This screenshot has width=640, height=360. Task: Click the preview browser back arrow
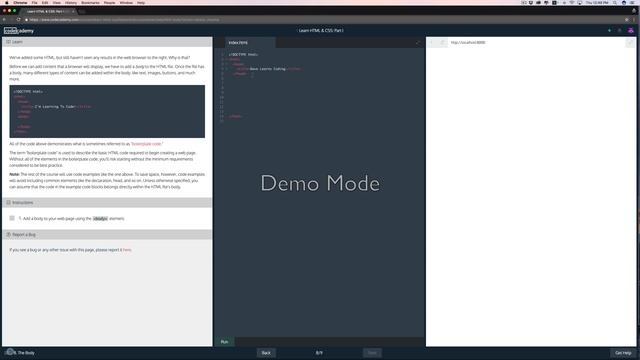(x=431, y=42)
